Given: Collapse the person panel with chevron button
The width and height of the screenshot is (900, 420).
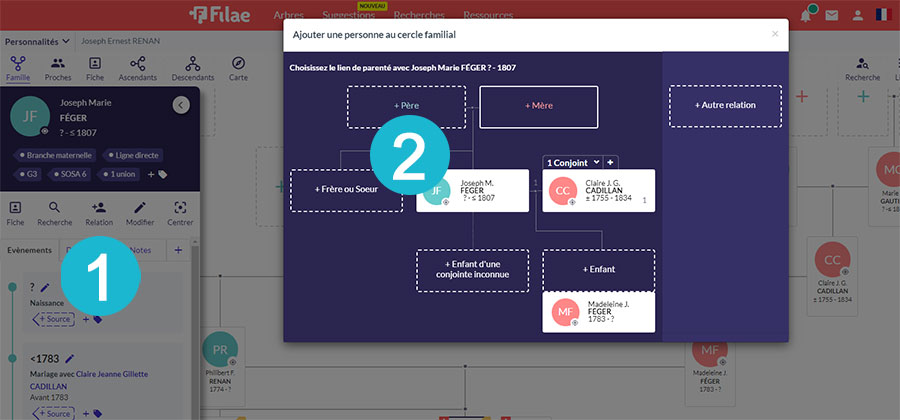Looking at the screenshot, I should (x=180, y=104).
